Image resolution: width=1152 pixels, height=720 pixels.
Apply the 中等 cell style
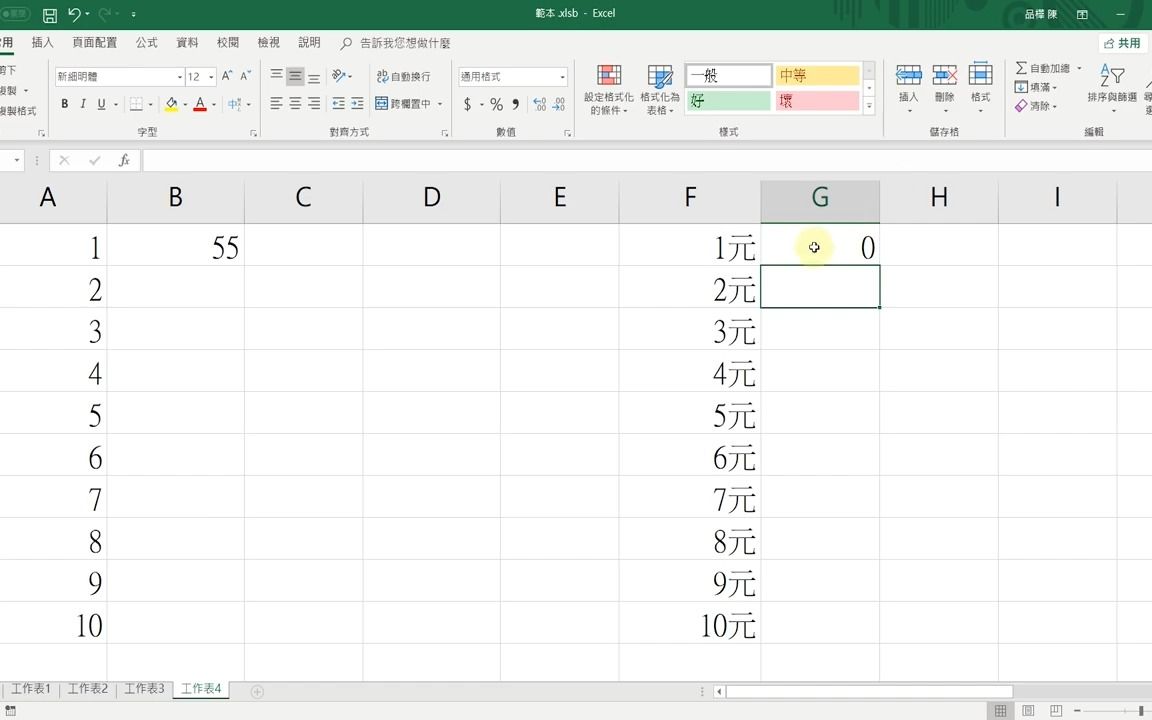[x=817, y=75]
